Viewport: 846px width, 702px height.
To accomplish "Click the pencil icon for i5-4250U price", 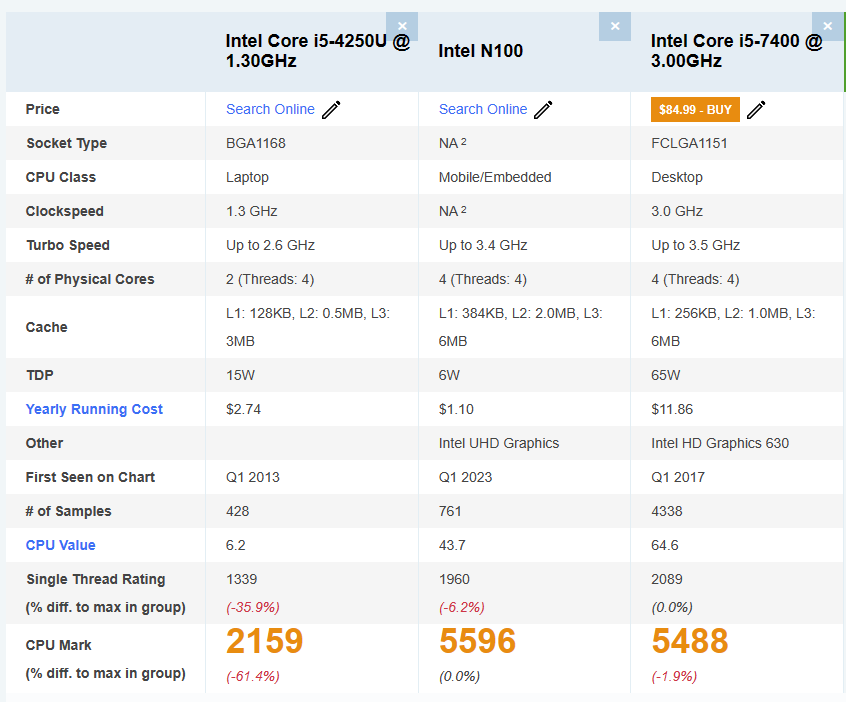I will coord(331,110).
